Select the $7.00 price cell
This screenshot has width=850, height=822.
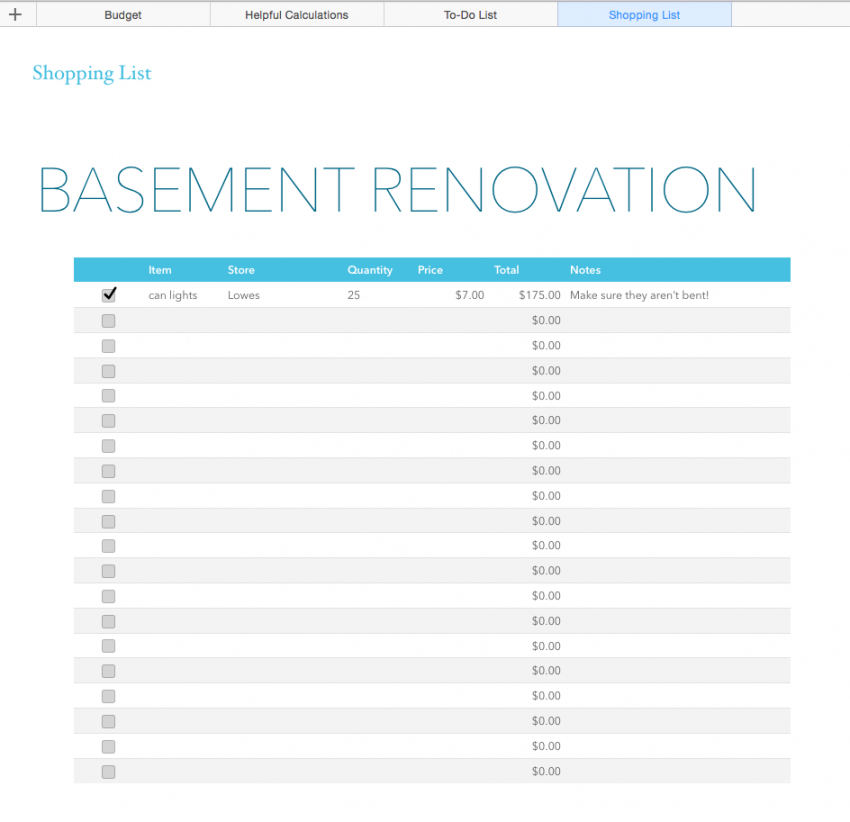(x=468, y=296)
